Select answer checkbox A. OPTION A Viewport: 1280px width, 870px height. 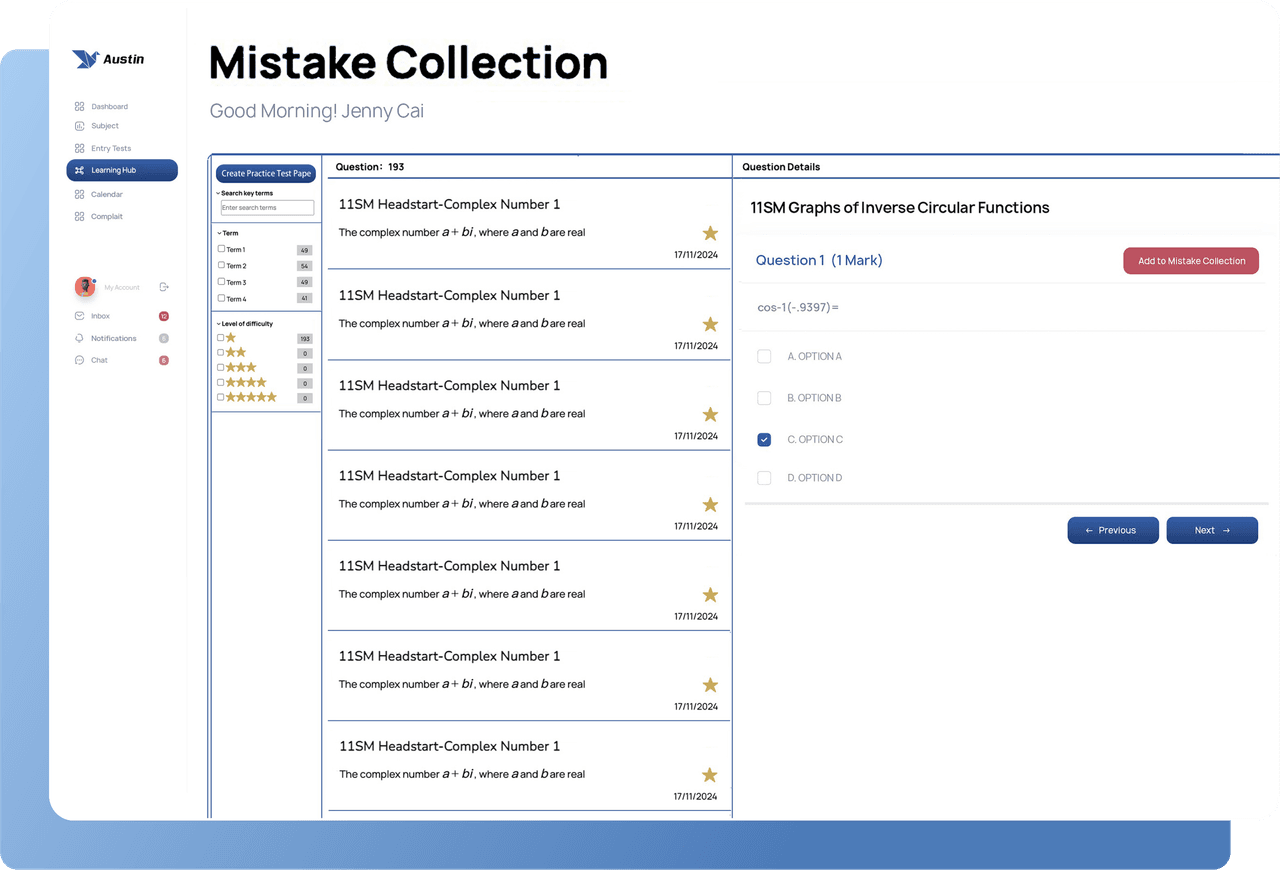coord(764,356)
